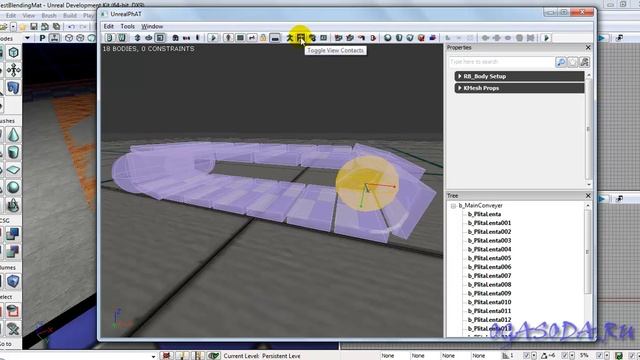The image size is (640, 360).
Task: Click UDK wireframe cube icon under Modes
Action: (x=13, y=52)
